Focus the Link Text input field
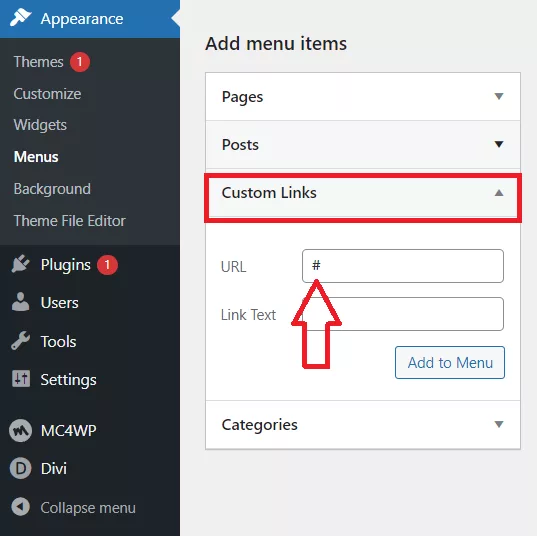 tap(403, 314)
